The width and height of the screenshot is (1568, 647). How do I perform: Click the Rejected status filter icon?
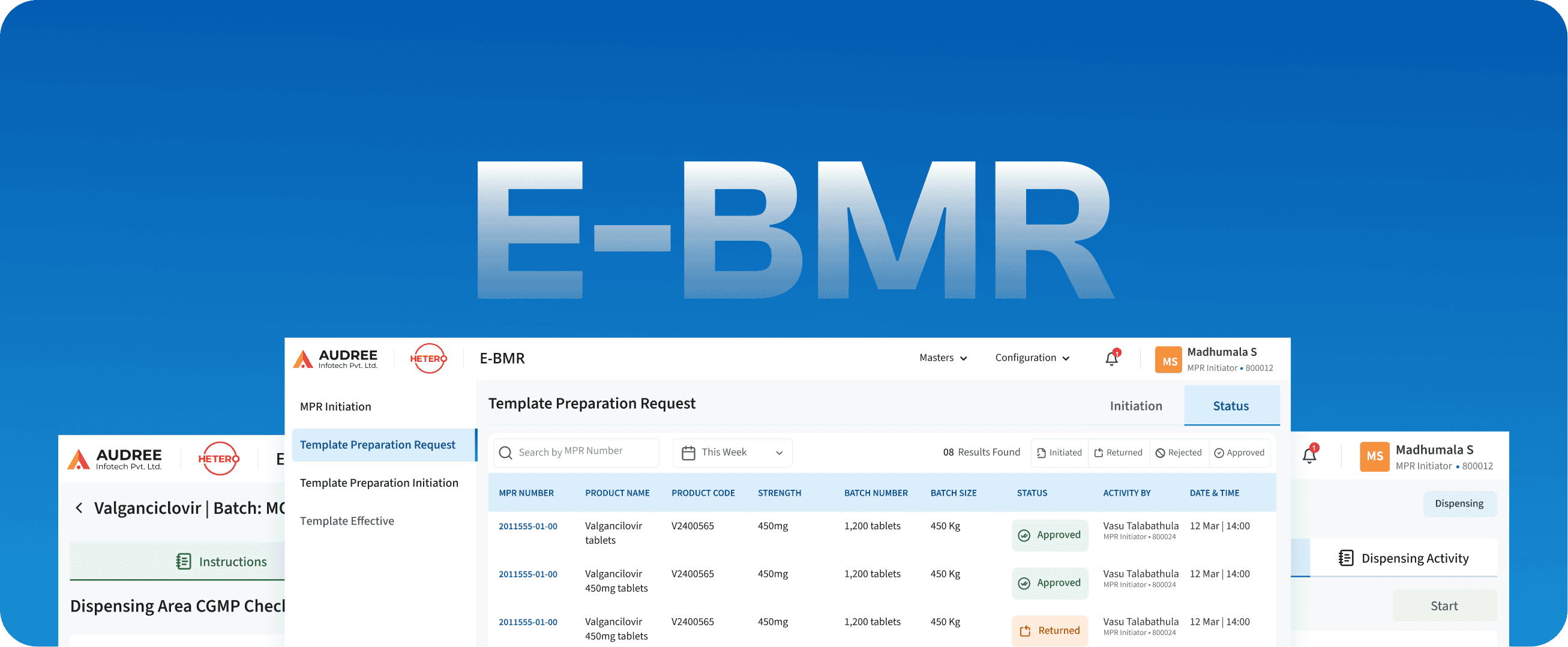(1158, 452)
